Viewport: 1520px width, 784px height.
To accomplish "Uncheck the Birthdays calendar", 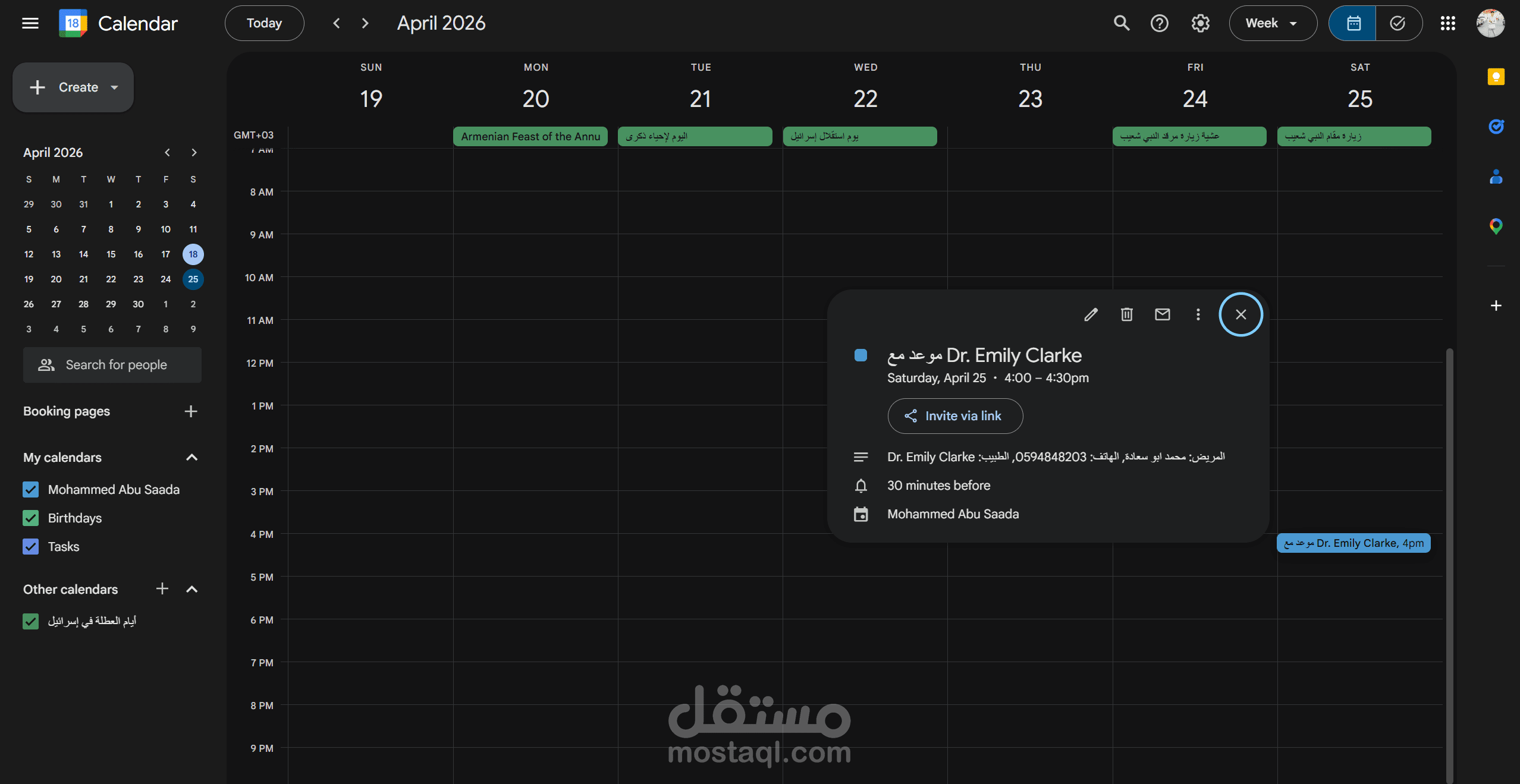I will point(30,518).
